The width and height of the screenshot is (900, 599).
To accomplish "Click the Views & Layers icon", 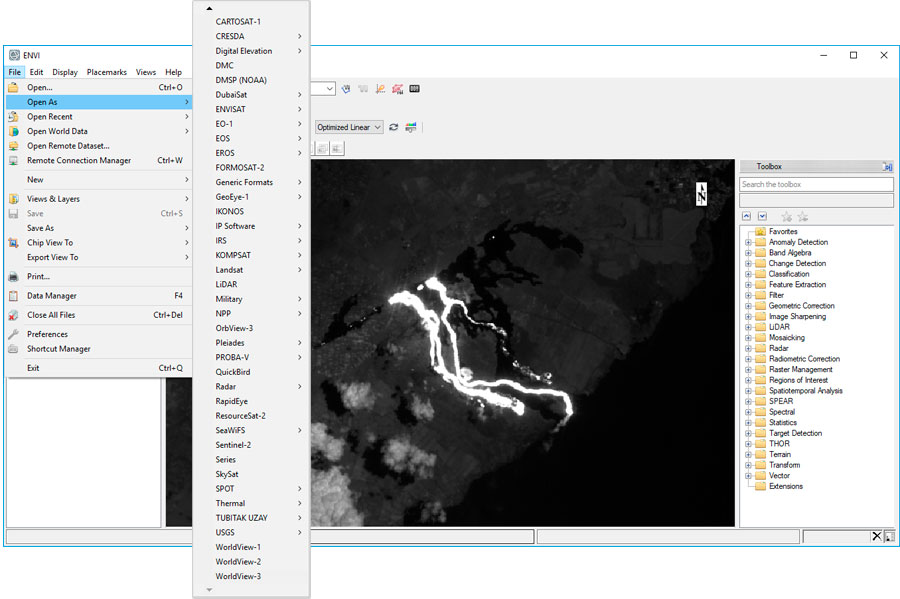I will pos(13,199).
